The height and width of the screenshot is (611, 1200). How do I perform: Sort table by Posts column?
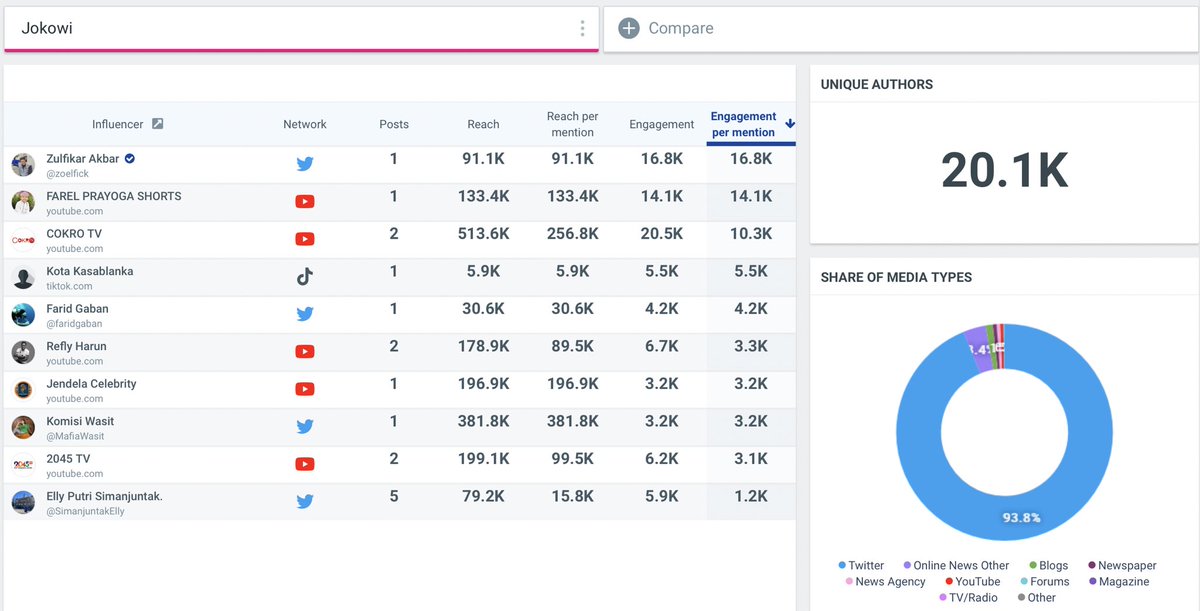pyautogui.click(x=394, y=124)
